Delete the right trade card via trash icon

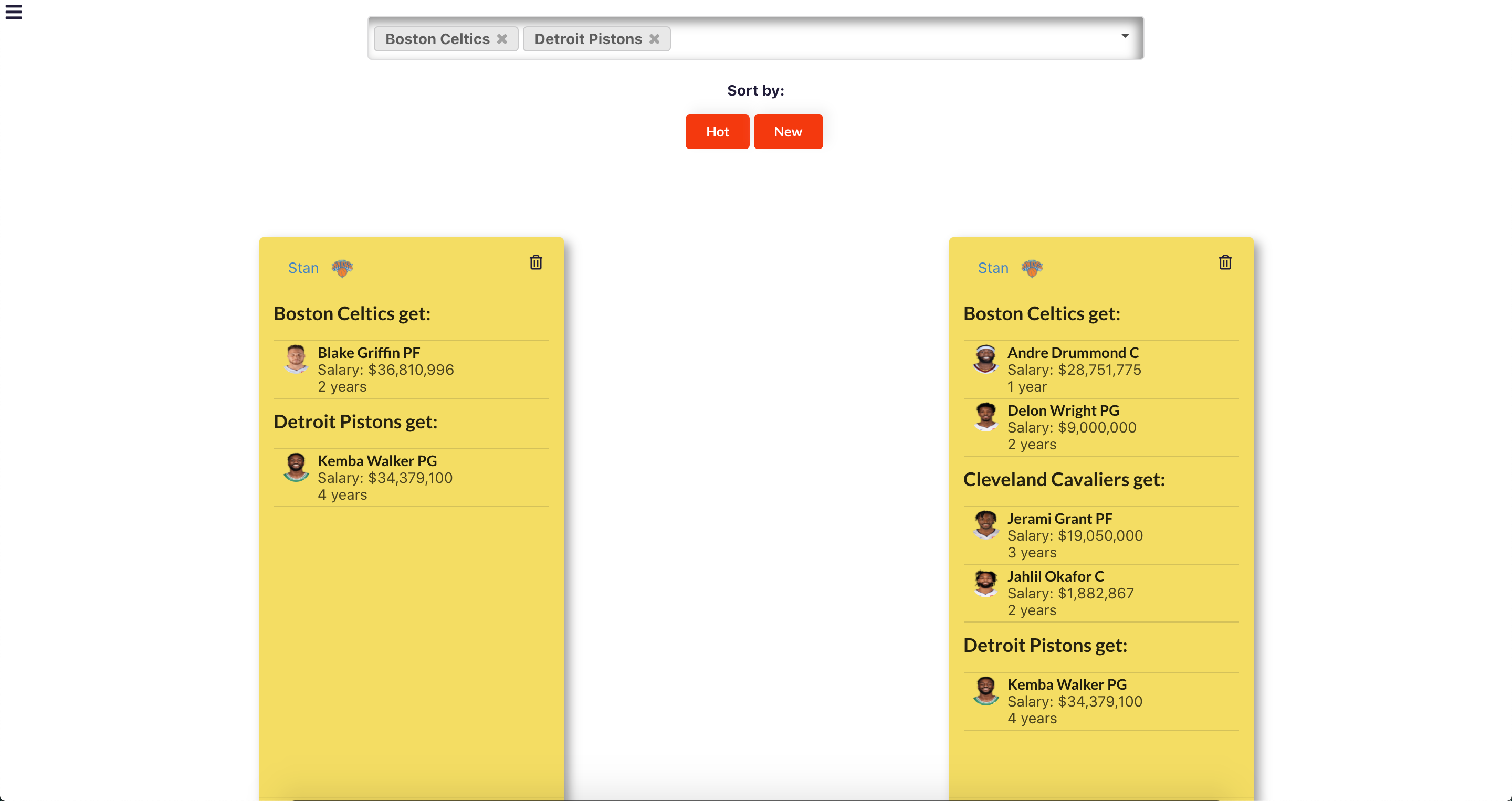(1224, 262)
